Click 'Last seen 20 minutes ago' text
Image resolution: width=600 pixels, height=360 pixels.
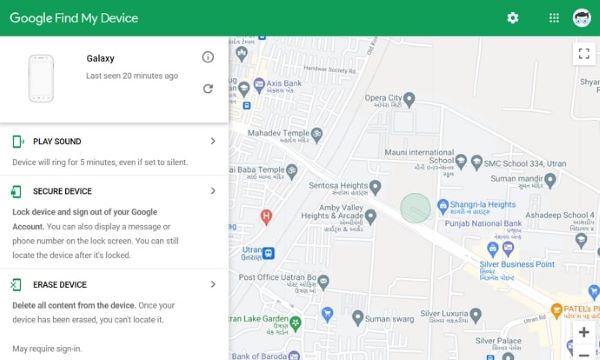132,76
